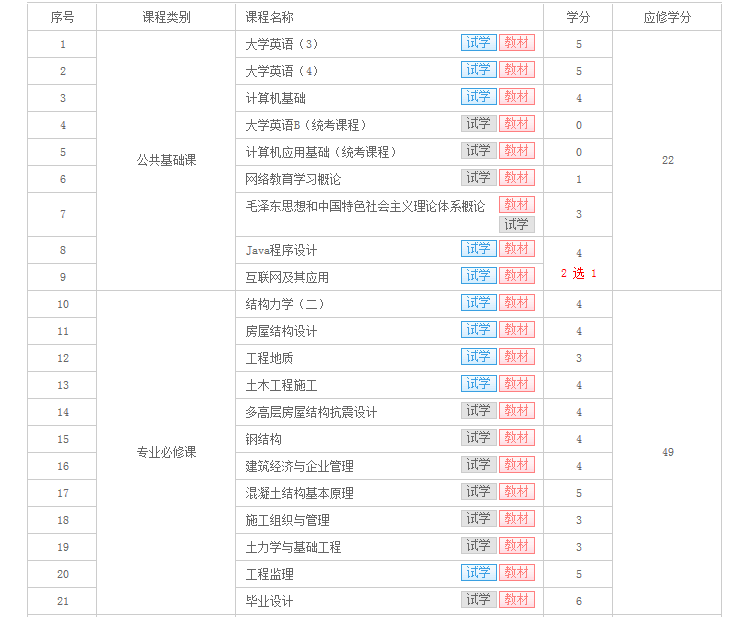
Task: Click 试学 under 毛泽东思想 course row
Action: [x=516, y=225]
